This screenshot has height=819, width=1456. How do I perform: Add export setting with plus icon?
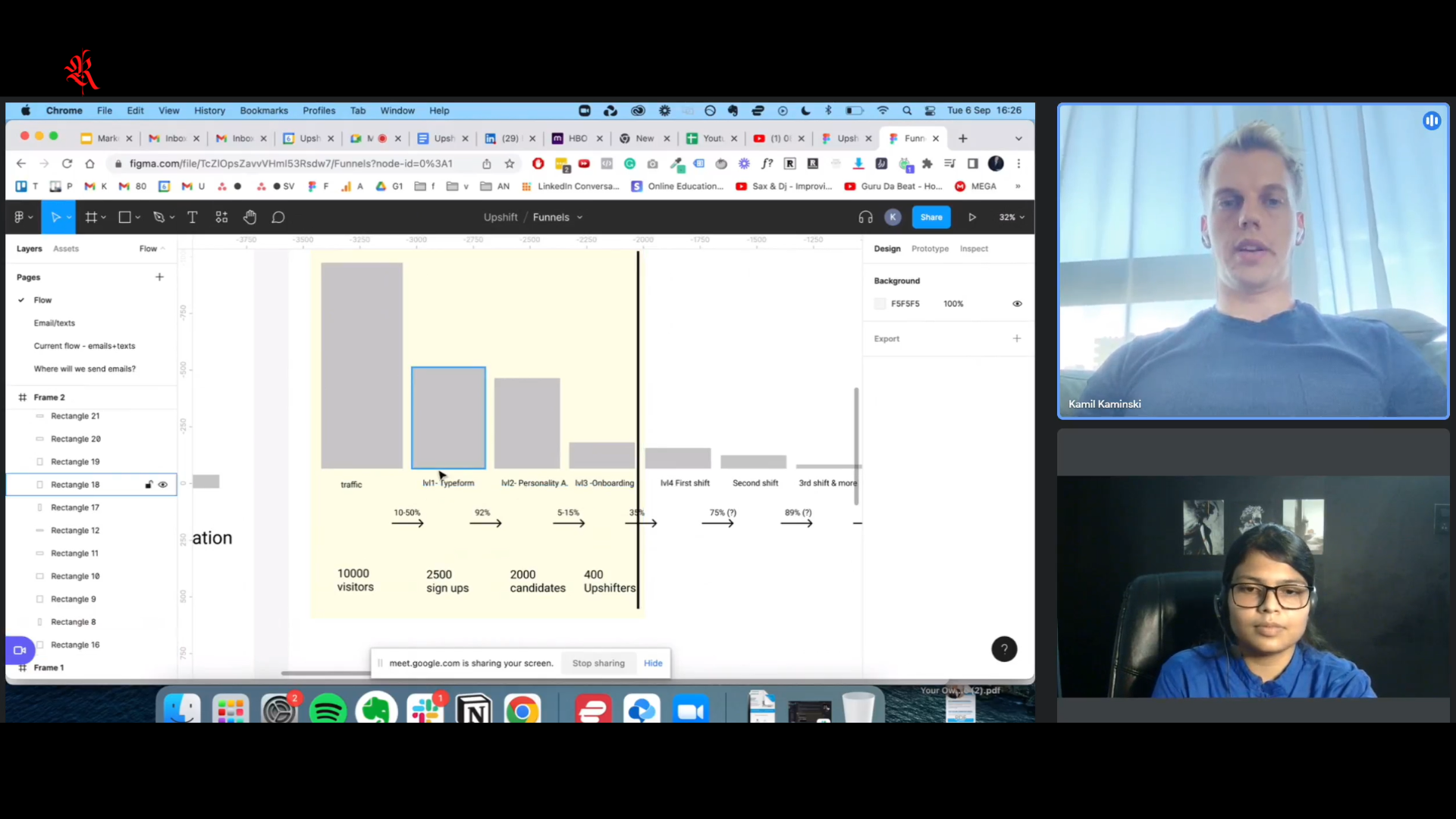pyautogui.click(x=1017, y=339)
